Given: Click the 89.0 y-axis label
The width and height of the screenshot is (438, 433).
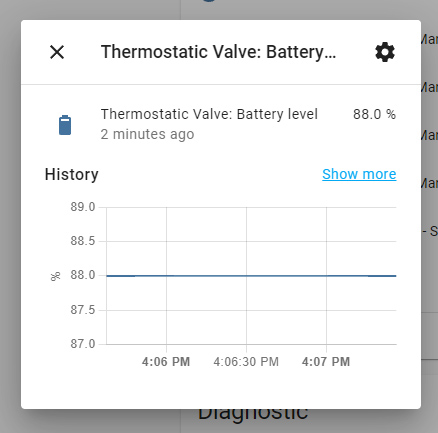Looking at the screenshot, I should click(x=83, y=207).
